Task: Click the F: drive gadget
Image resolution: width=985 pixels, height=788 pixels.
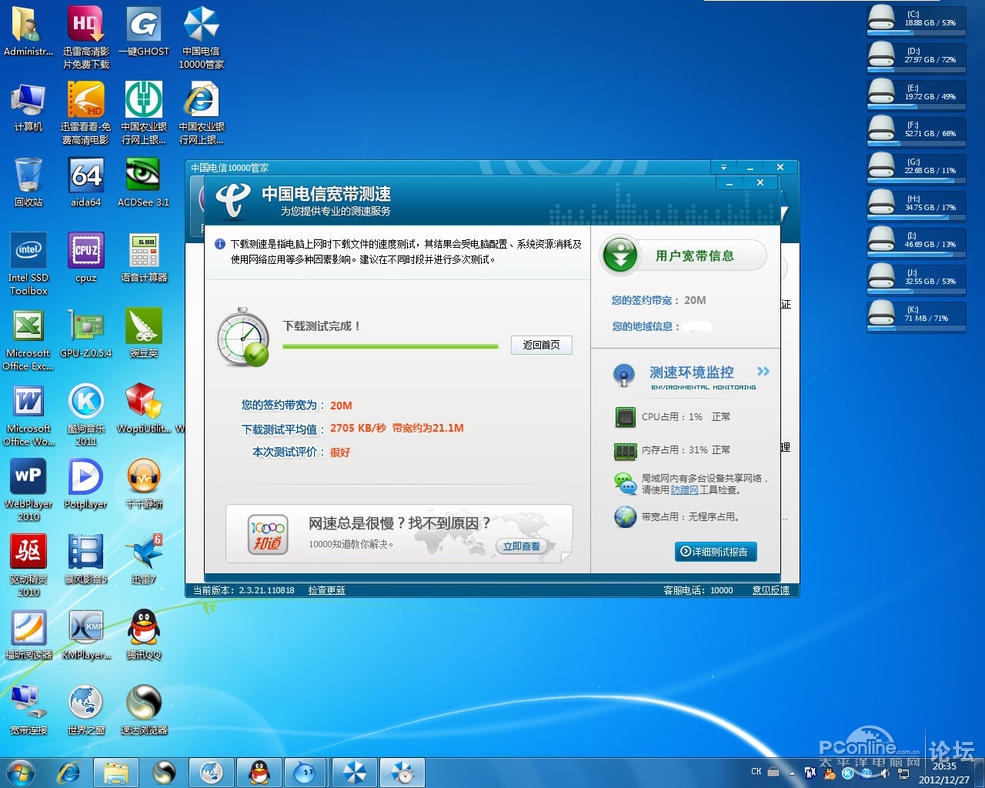Action: pyautogui.click(x=917, y=130)
